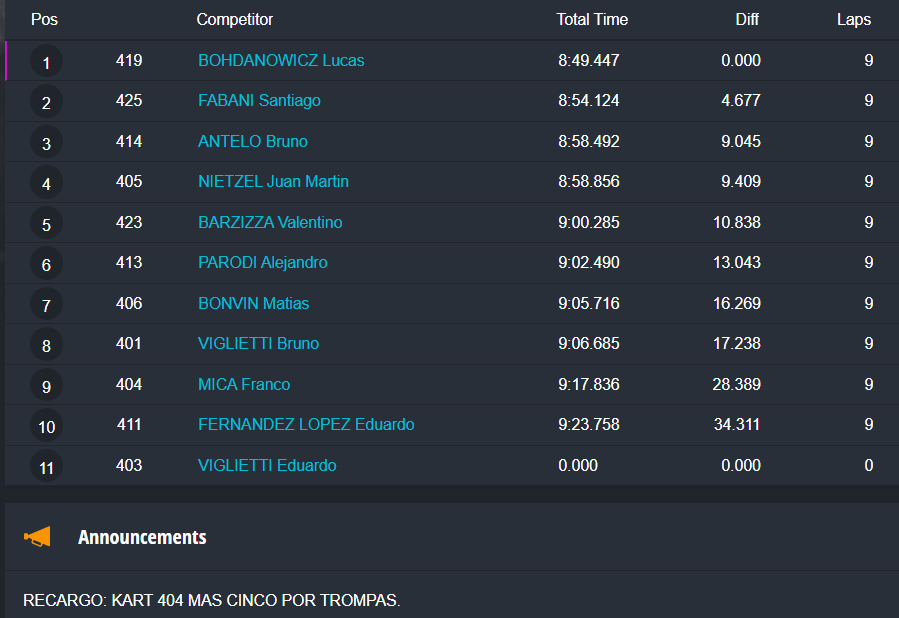Viewport: 899px width, 618px height.
Task: Click BARZIZZA Valentino's name
Action: point(270,222)
